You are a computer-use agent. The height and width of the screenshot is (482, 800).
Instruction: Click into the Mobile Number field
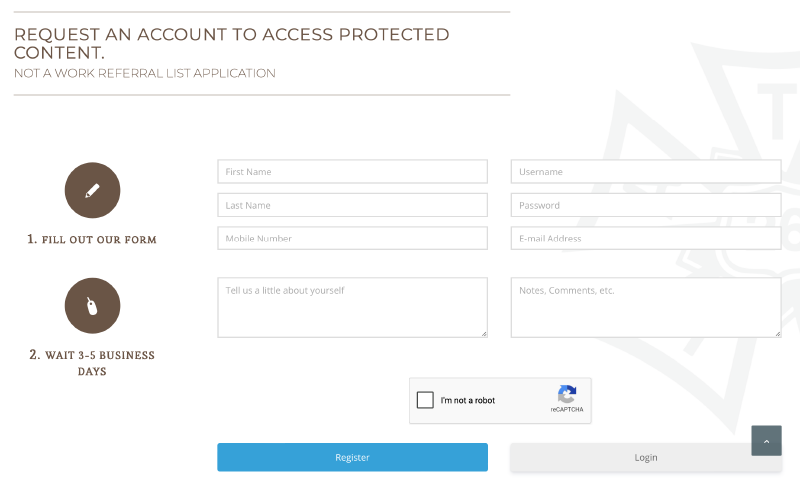point(353,238)
